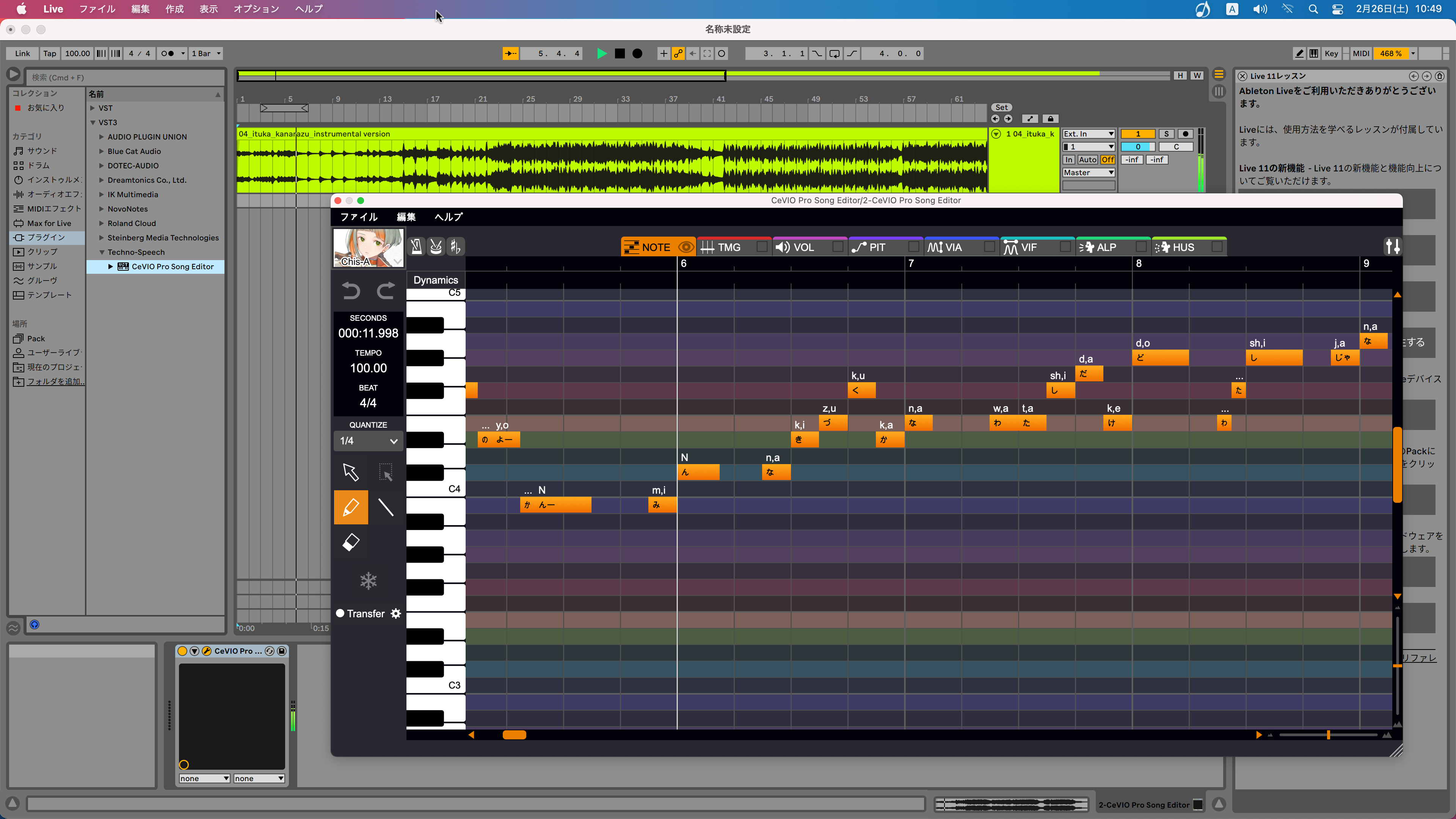Open the QUANTIZE 1/4 dropdown
1456x819 pixels.
click(369, 440)
